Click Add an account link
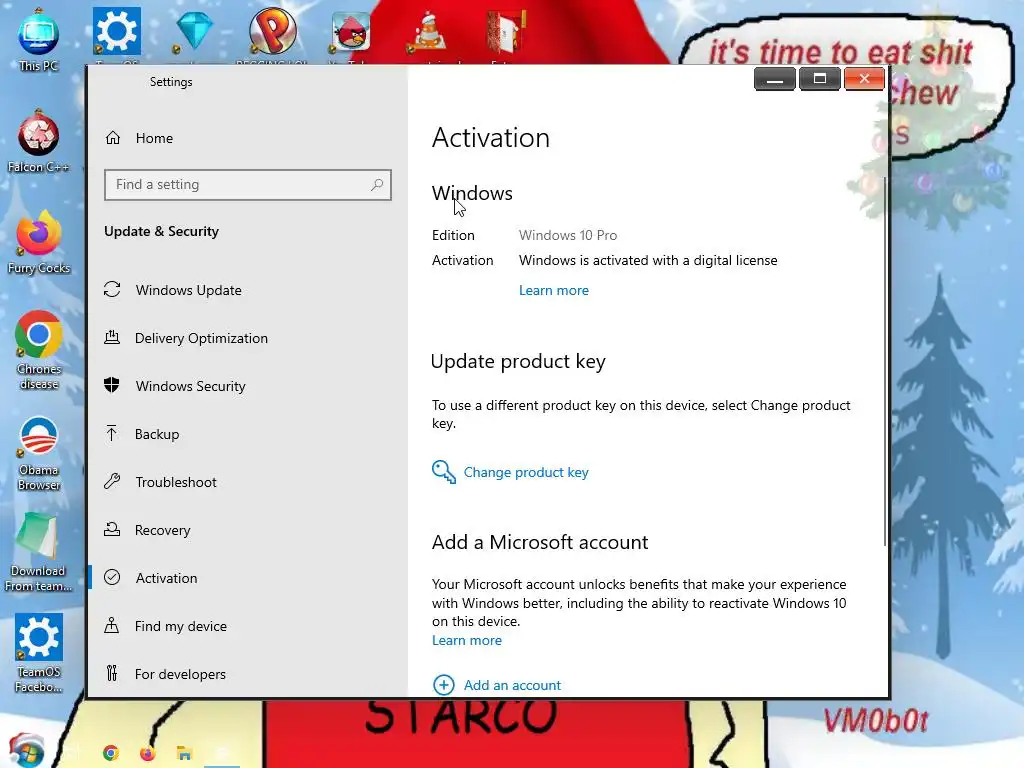This screenshot has width=1024, height=768. tap(512, 685)
